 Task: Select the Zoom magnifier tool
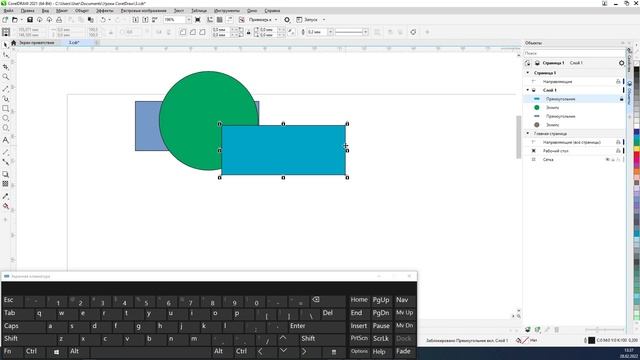click(x=5, y=77)
